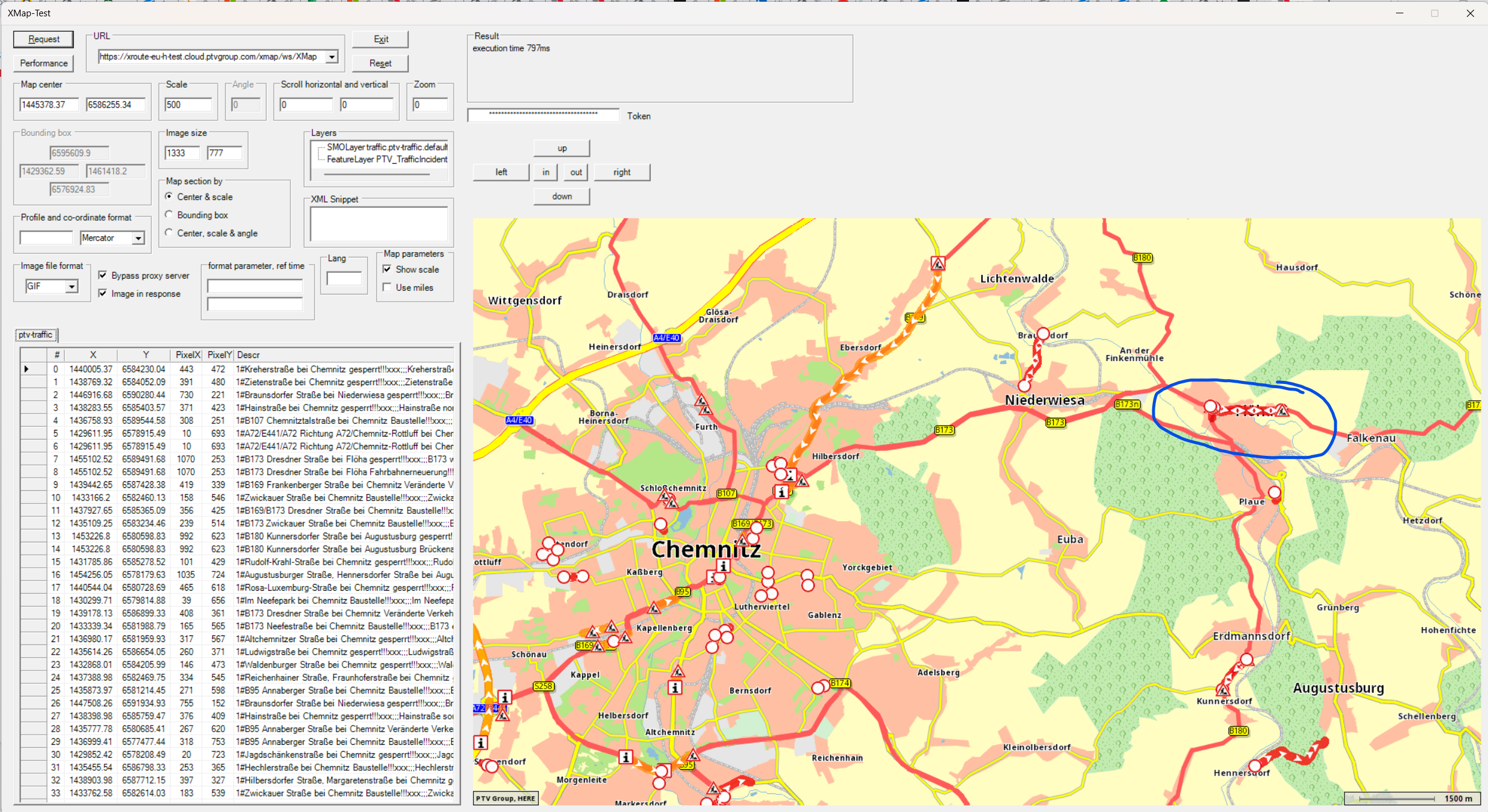The height and width of the screenshot is (812, 1488).
Task: Toggle the Bypass proxy server checkbox
Action: tap(103, 275)
